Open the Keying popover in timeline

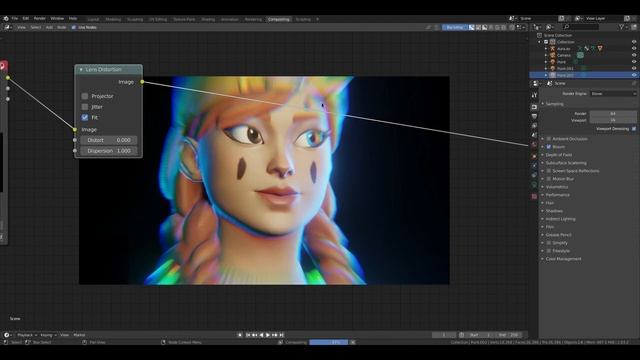click(48, 335)
